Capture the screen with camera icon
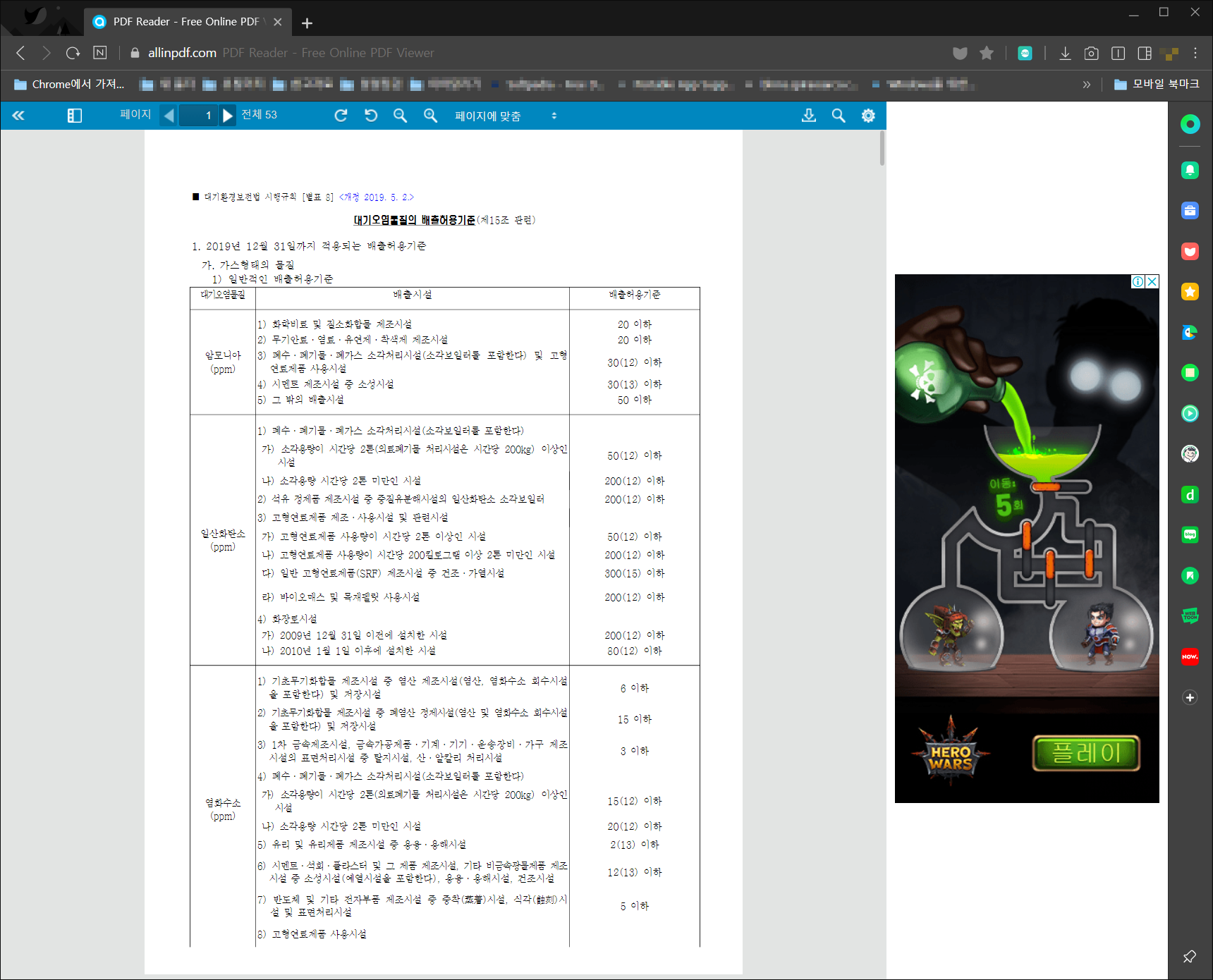1213x980 pixels. point(1091,53)
